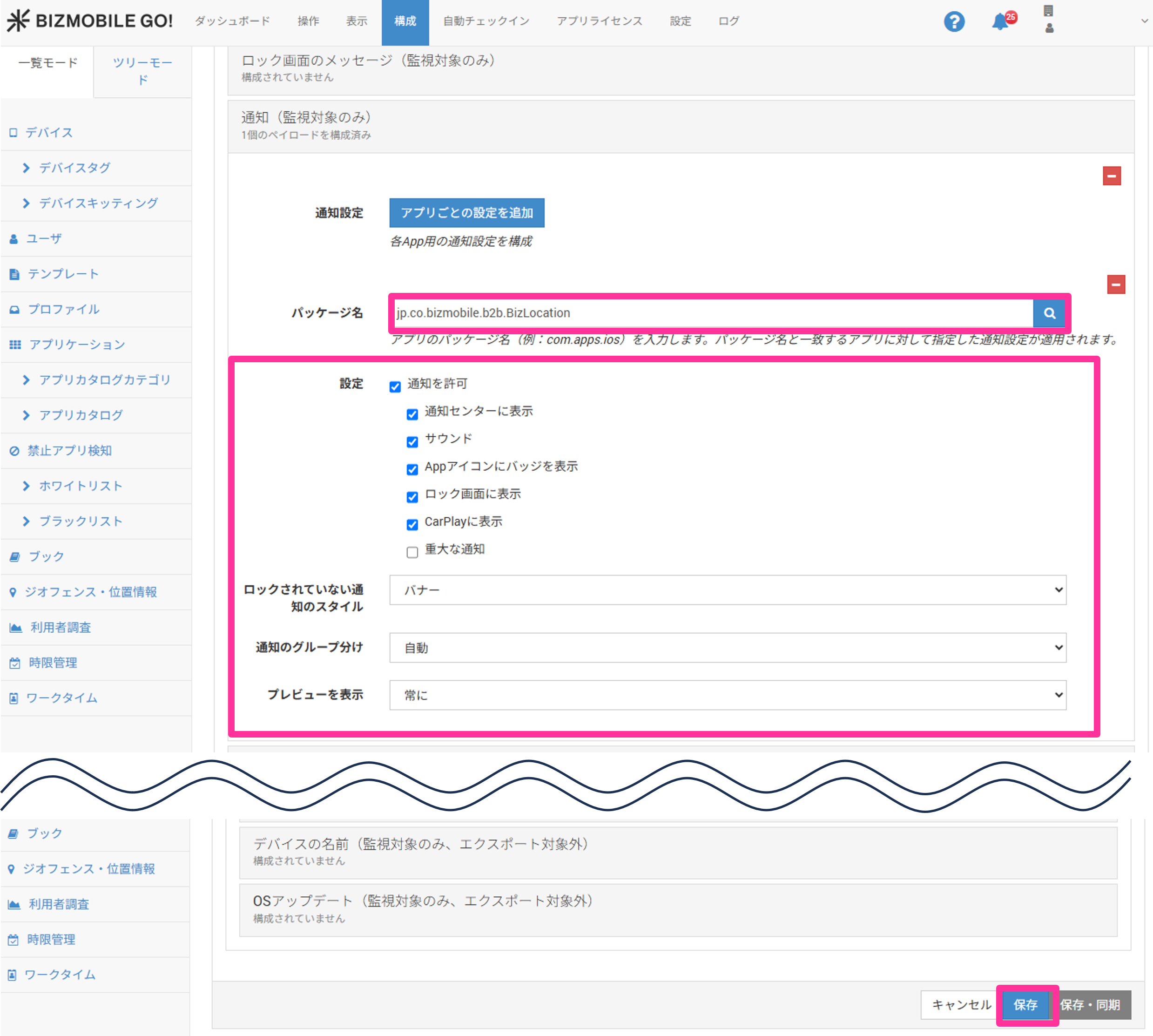Switch to the ツリーモード tab
1153x1036 pixels.
(x=142, y=71)
